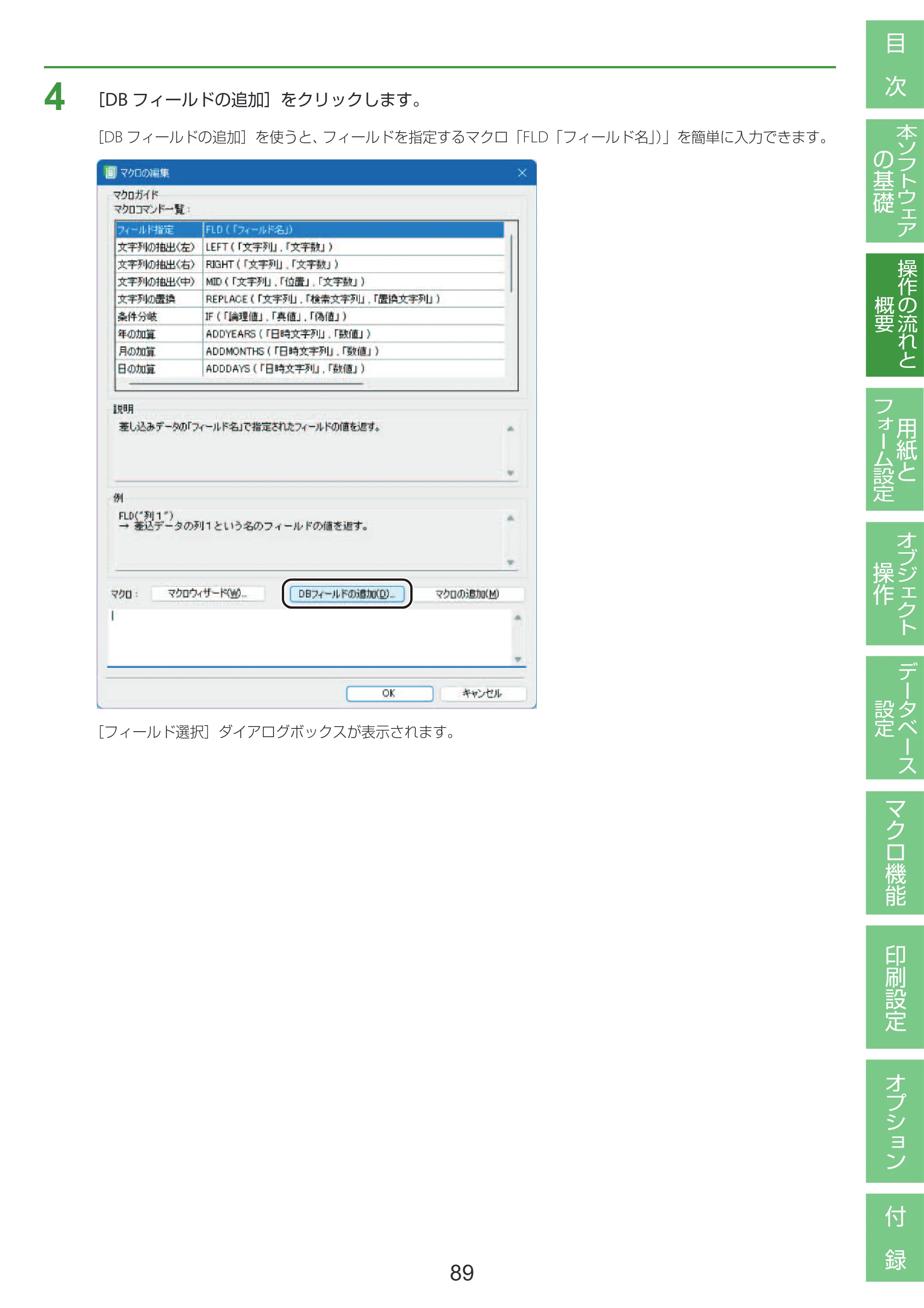
Task: Click the マクロの追加(M) button
Action: [468, 593]
